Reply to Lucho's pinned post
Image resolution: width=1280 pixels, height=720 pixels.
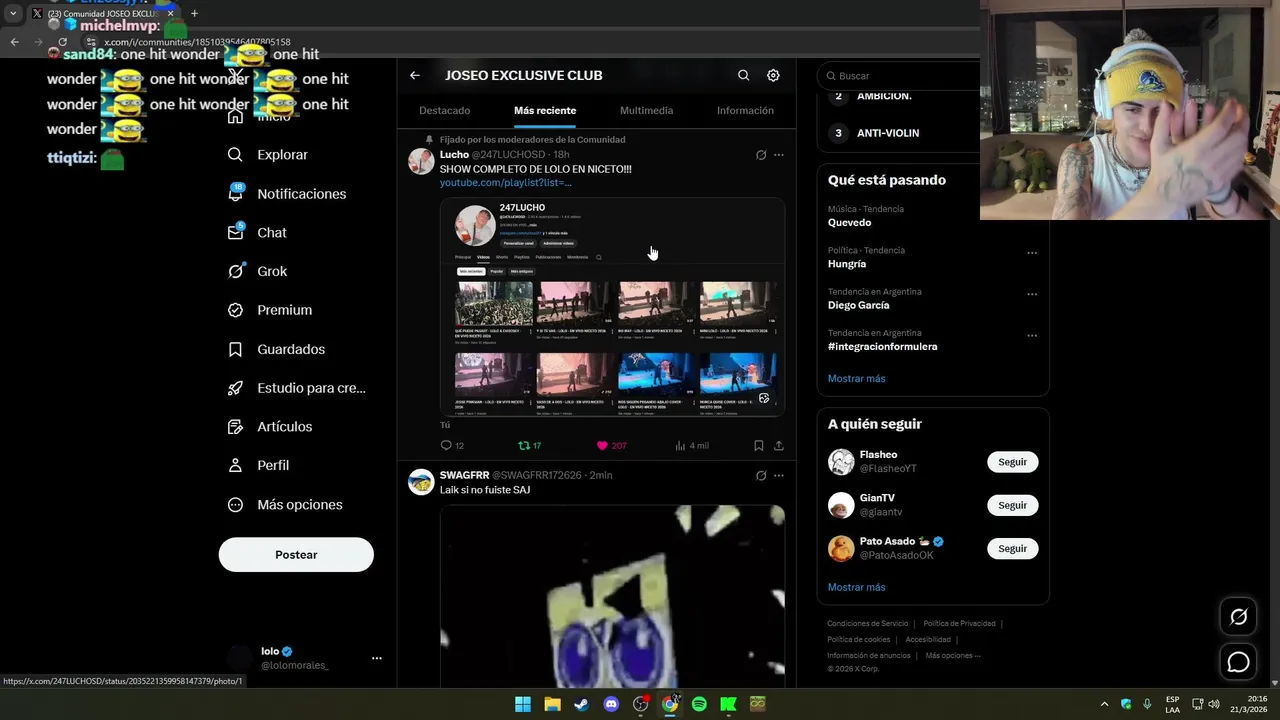point(452,445)
